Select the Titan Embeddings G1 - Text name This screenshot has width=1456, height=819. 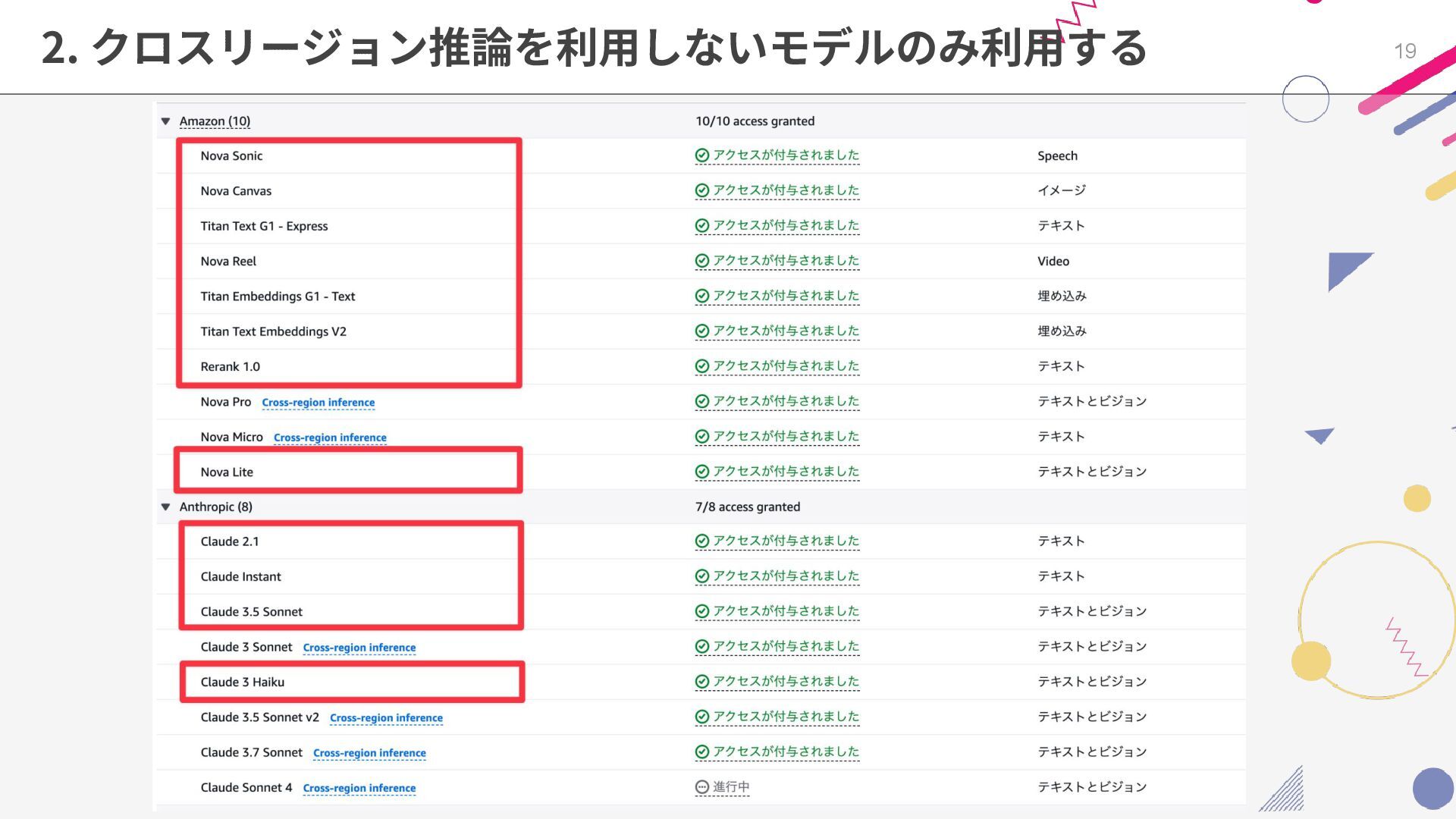(278, 297)
